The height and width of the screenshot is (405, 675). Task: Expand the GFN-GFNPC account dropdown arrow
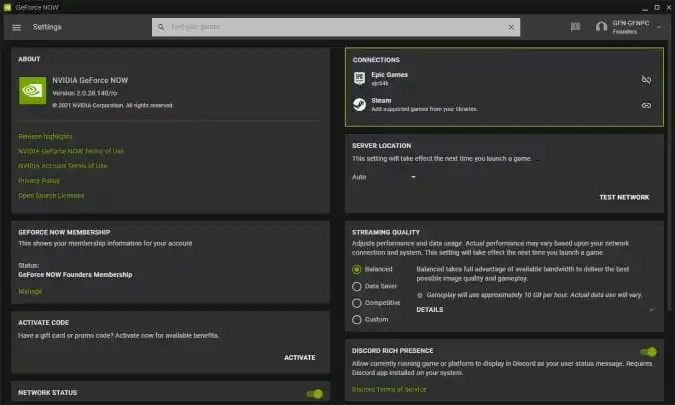(x=659, y=27)
